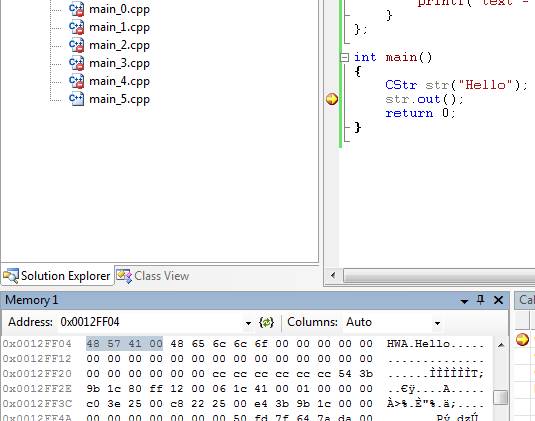Click the current frame arrow in Call Stack panel

(522, 339)
